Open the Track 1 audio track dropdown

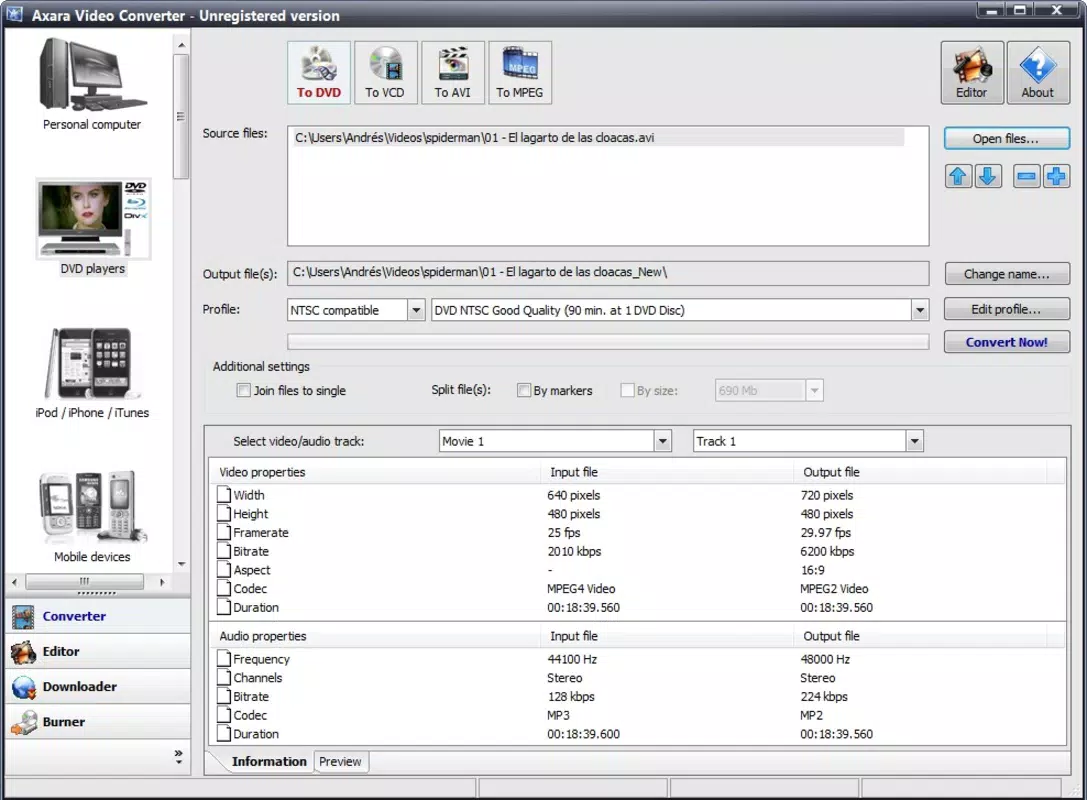[x=914, y=441]
